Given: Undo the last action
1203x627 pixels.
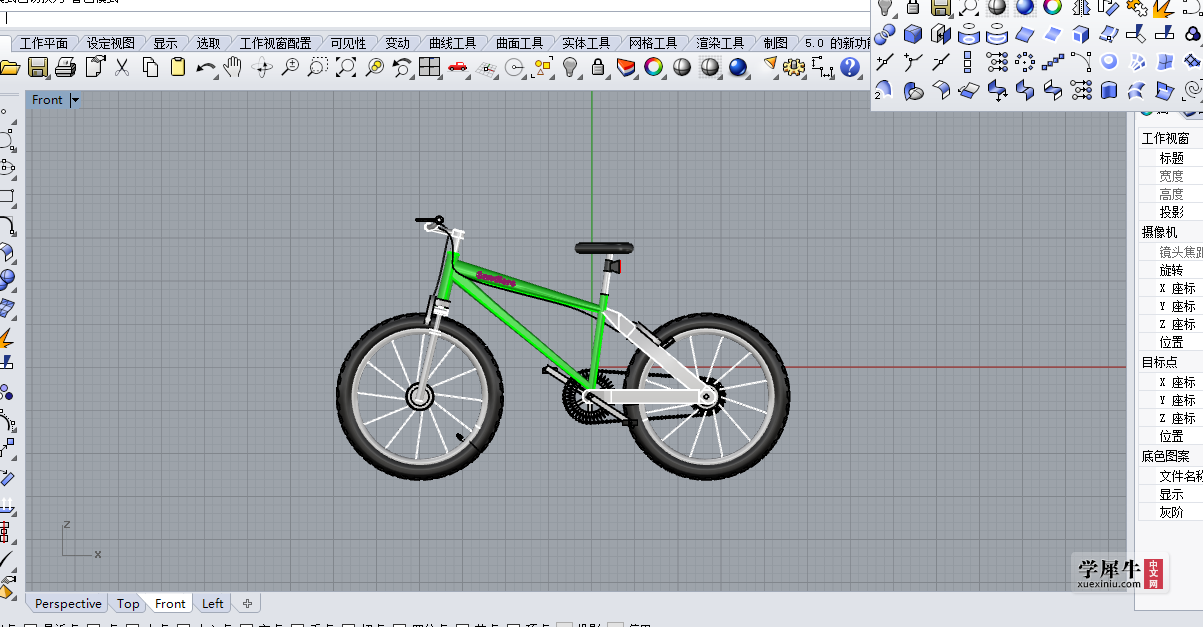Looking at the screenshot, I should (x=206, y=68).
